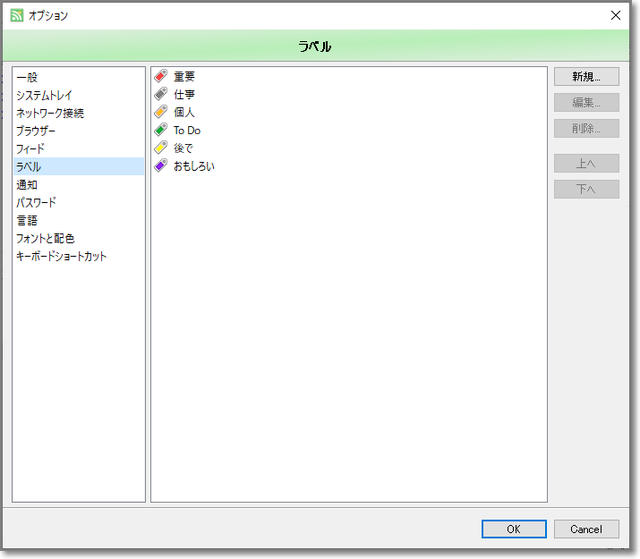The height and width of the screenshot is (559, 640).
Task: Click the green tag icon for To Do
Action: coord(161,130)
